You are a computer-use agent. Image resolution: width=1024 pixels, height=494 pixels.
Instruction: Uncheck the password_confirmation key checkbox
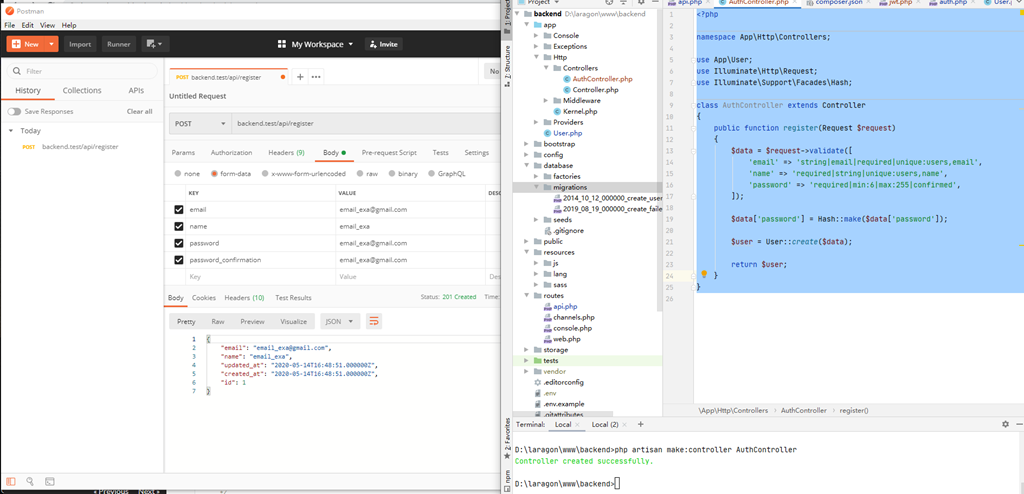coord(179,260)
